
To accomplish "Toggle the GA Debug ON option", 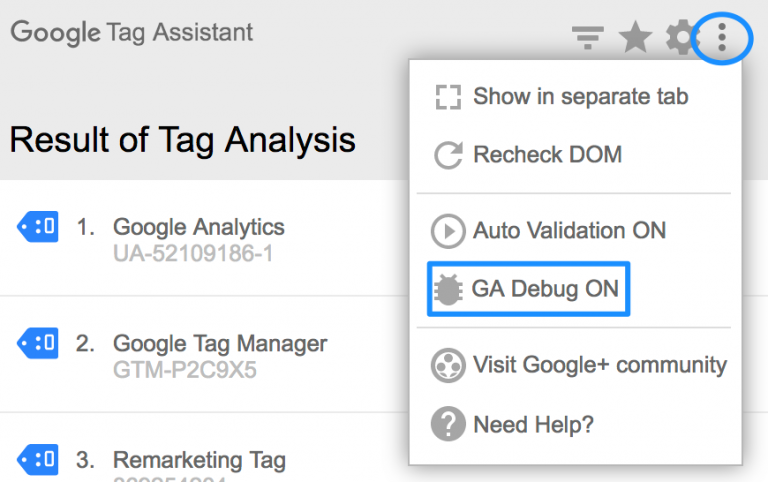I will pyautogui.click(x=545, y=290).
